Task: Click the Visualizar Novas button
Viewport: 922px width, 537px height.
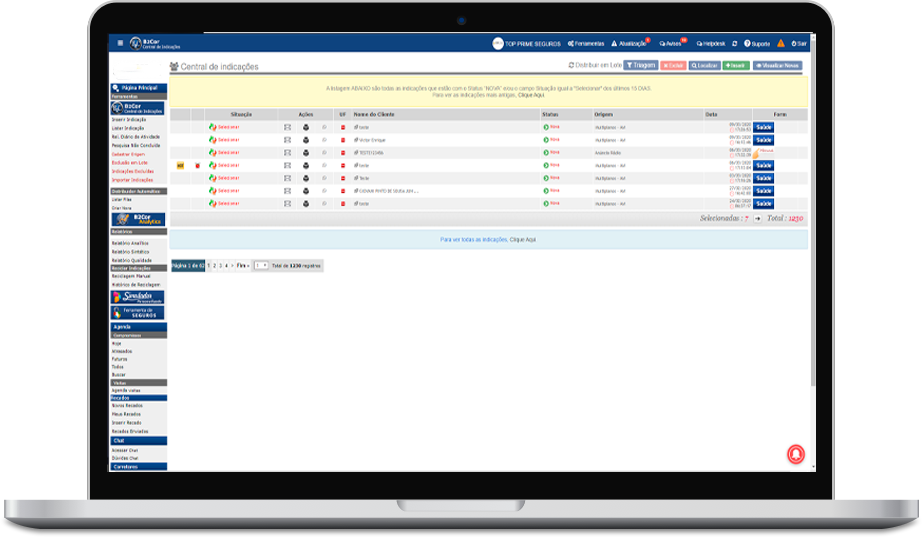Action: click(x=777, y=65)
